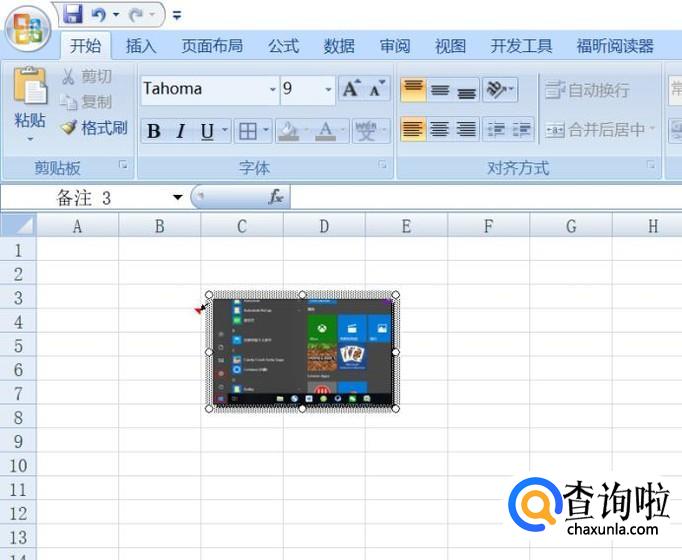Toggle bottom vertical alignment
Image resolution: width=682 pixels, height=560 pixels.
coord(466,90)
